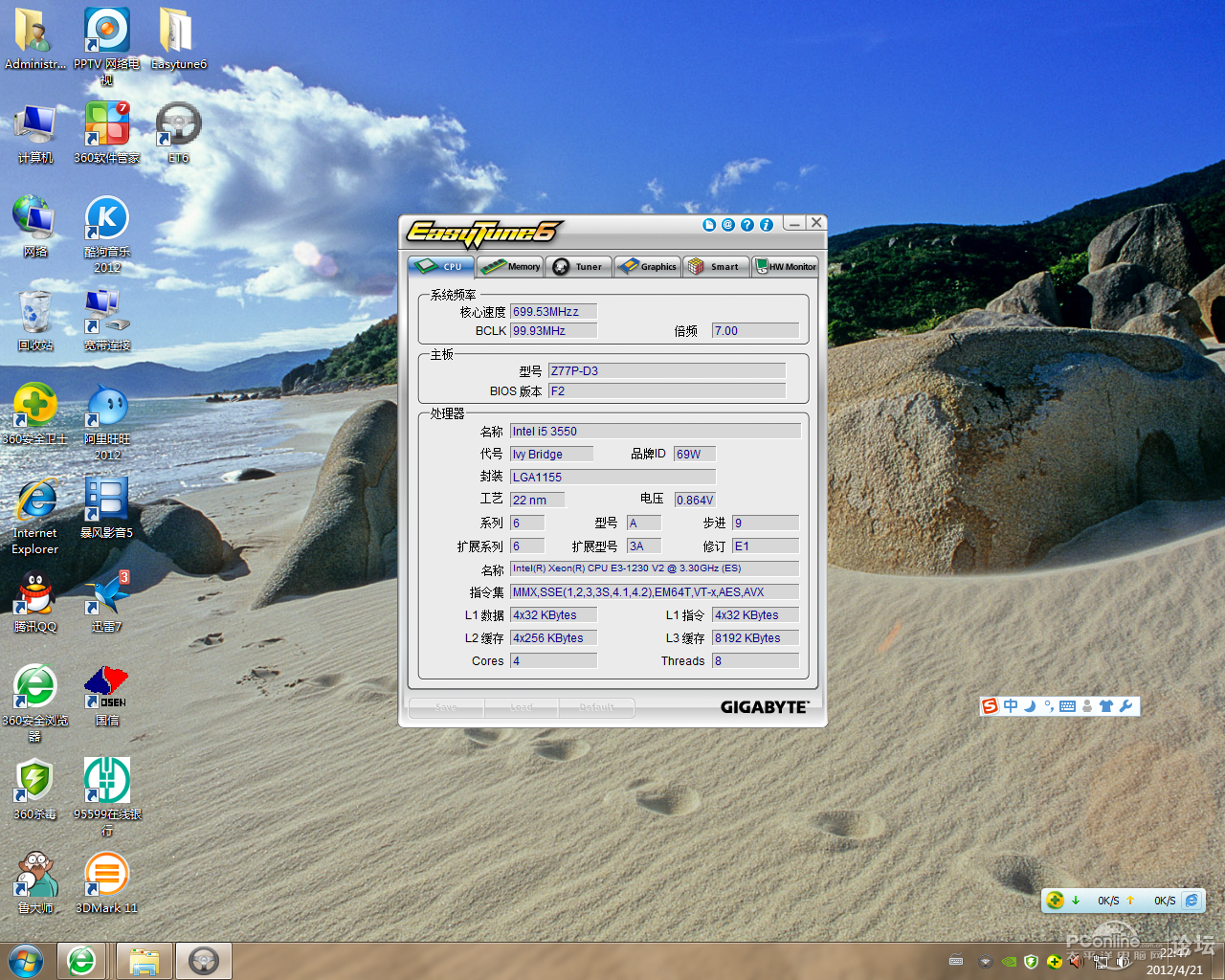The width and height of the screenshot is (1225, 980).
Task: Click the EasyTune6 info icon
Action: (x=767, y=225)
